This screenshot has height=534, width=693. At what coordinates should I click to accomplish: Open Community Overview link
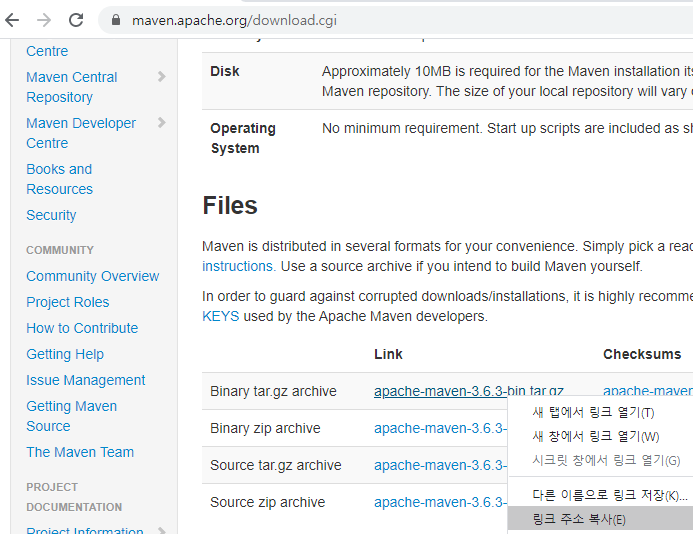(x=92, y=276)
